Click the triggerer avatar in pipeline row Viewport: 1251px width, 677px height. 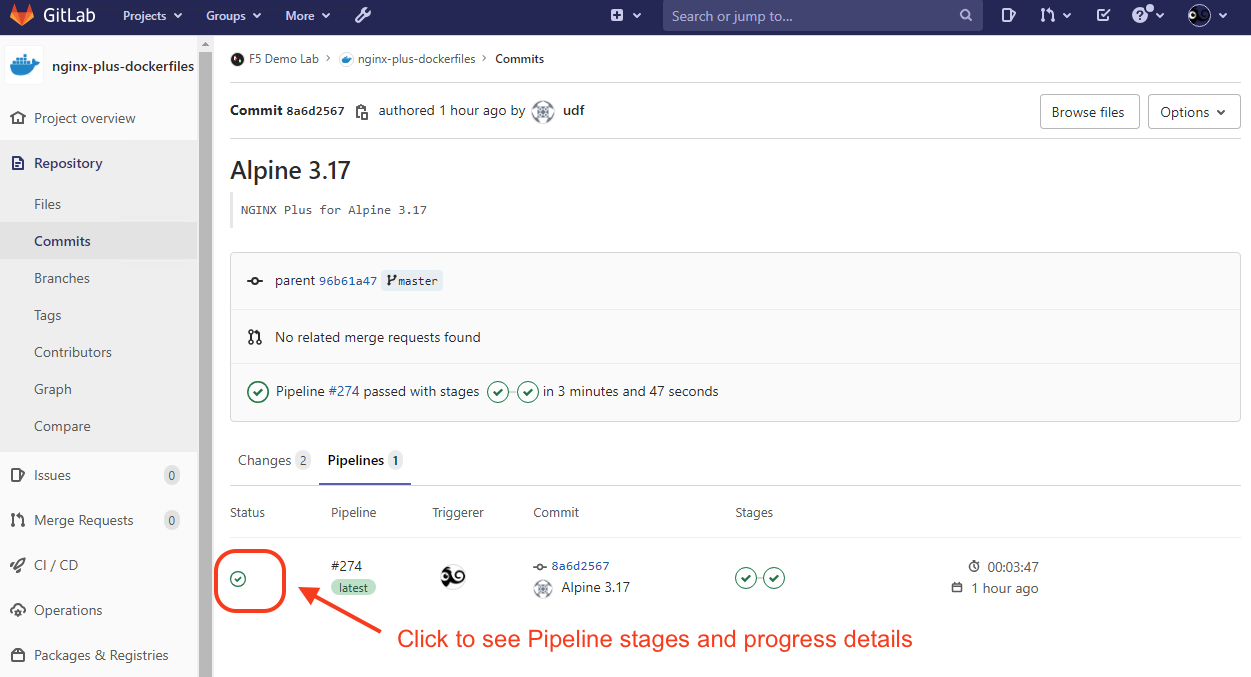point(452,577)
